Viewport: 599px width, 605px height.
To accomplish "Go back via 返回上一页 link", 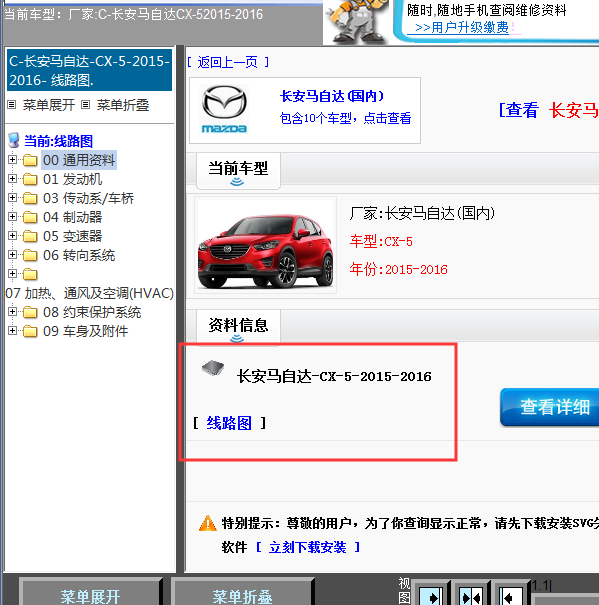I will click(x=228, y=62).
